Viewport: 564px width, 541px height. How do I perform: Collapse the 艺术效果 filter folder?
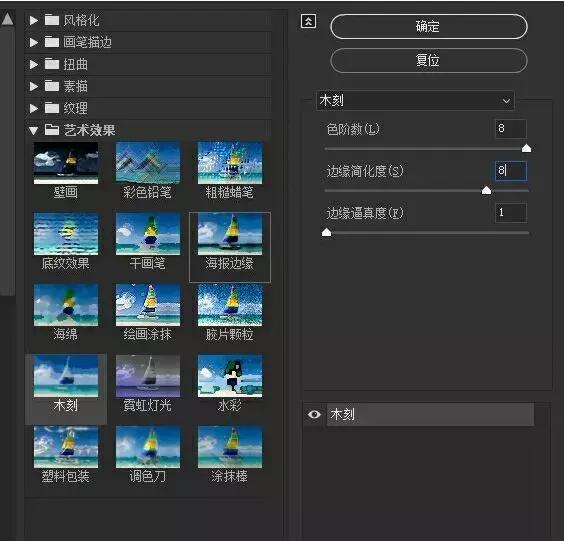pyautogui.click(x=34, y=130)
